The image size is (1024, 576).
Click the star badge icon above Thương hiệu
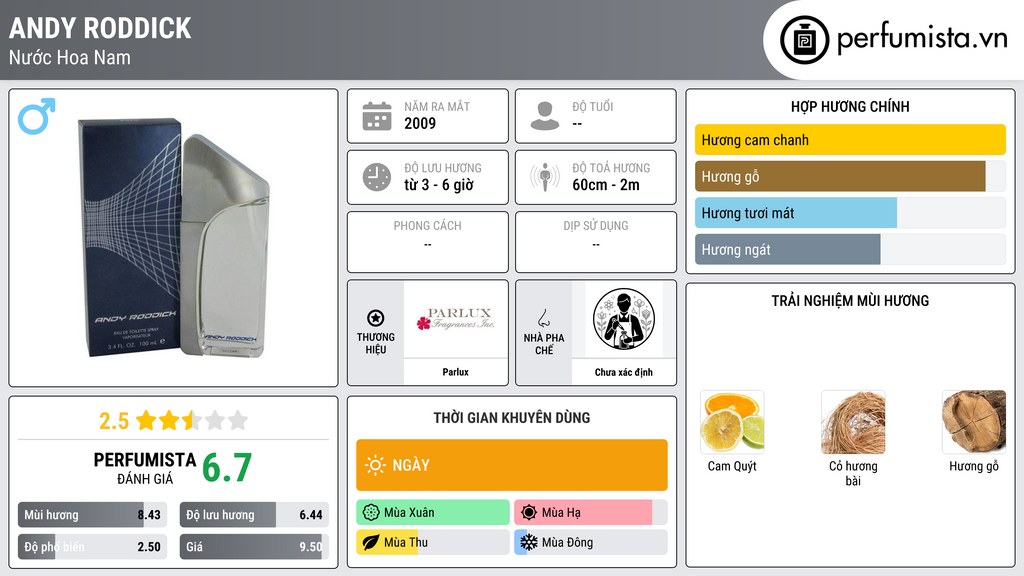pyautogui.click(x=376, y=318)
